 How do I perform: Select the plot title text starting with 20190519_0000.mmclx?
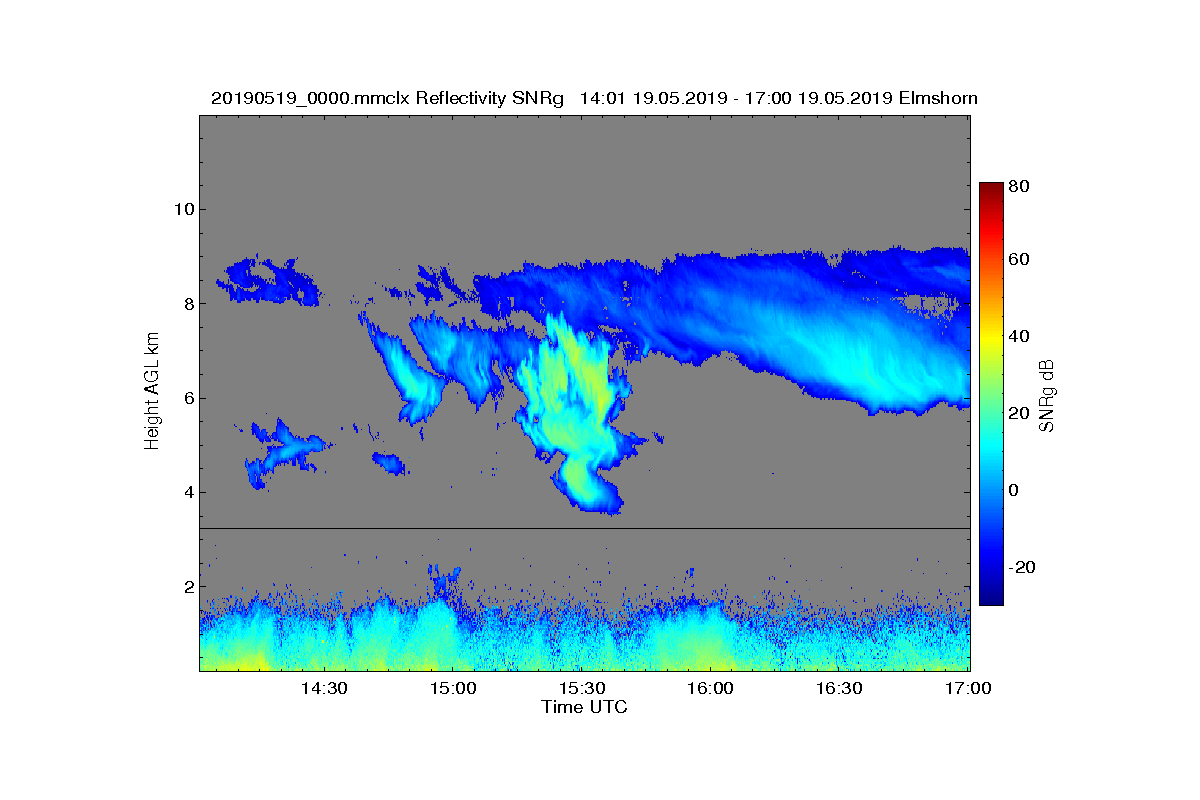[x=594, y=98]
